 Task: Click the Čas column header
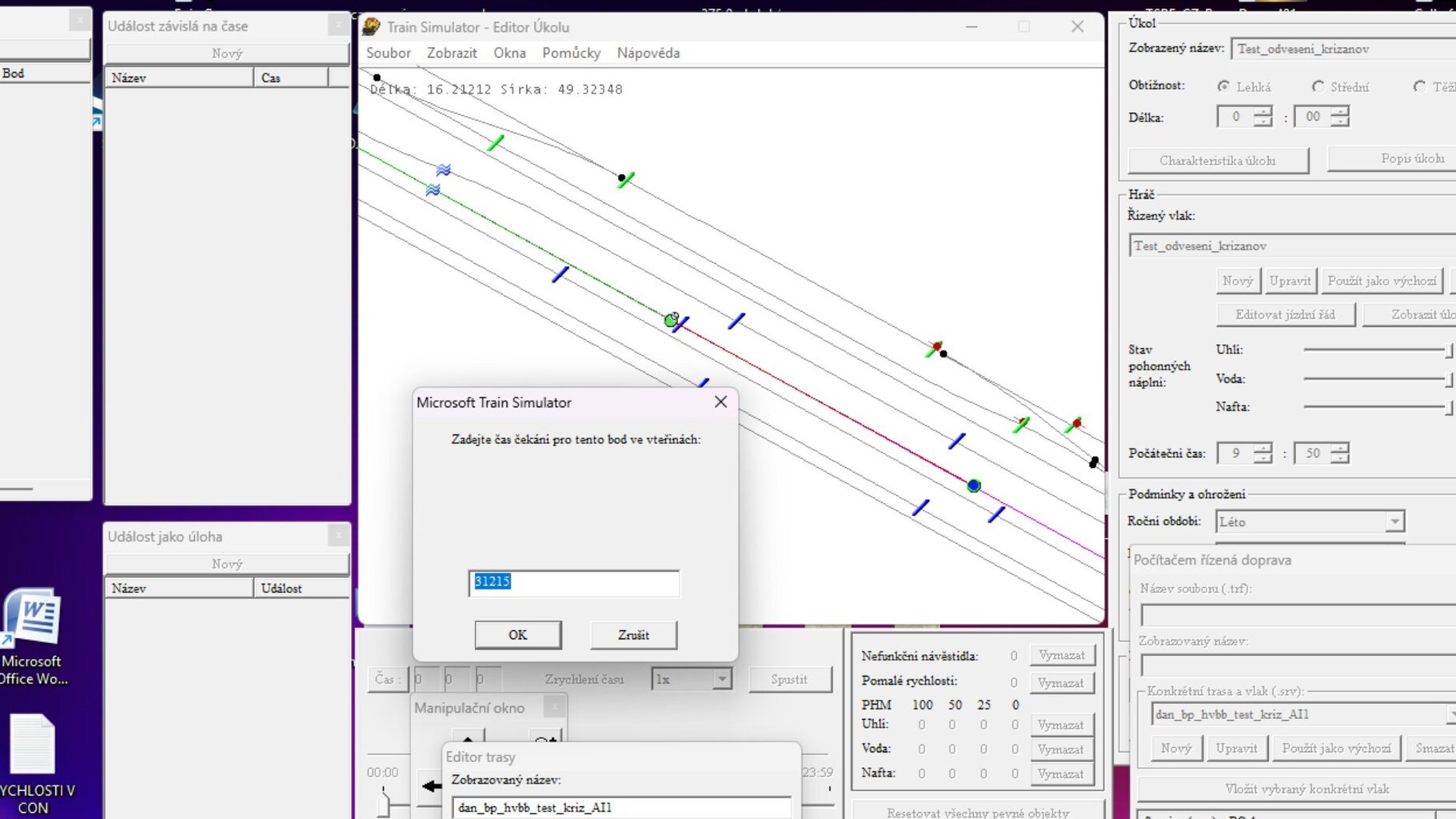tap(291, 78)
